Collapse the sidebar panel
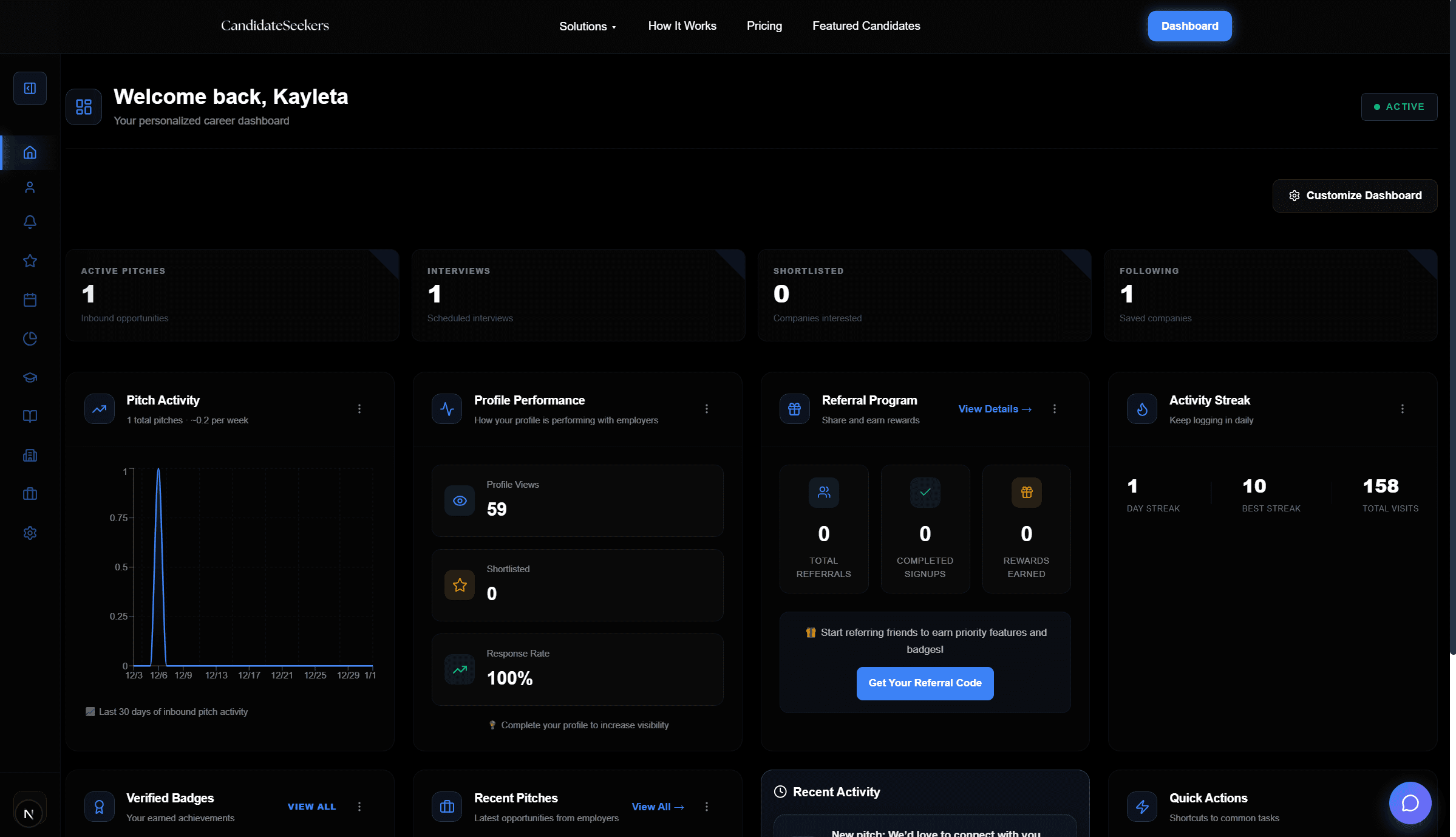 [30, 88]
